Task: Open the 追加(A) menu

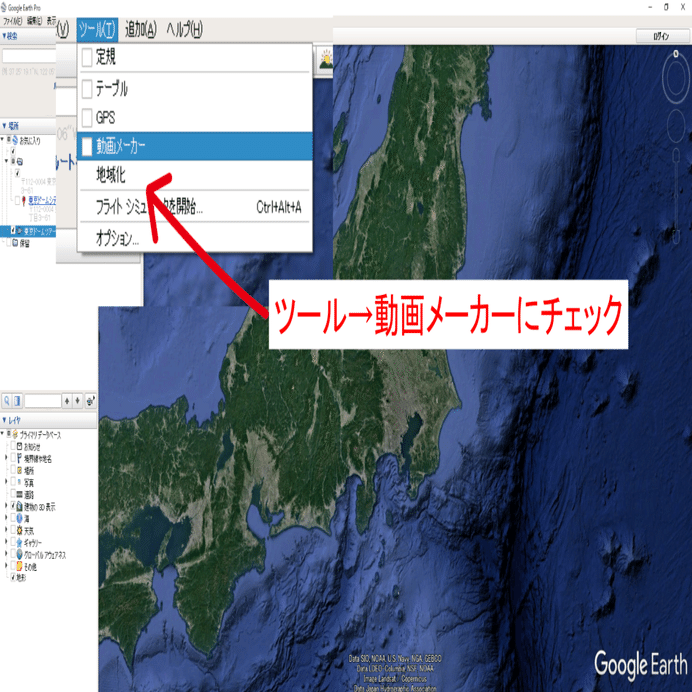Action: point(141,30)
